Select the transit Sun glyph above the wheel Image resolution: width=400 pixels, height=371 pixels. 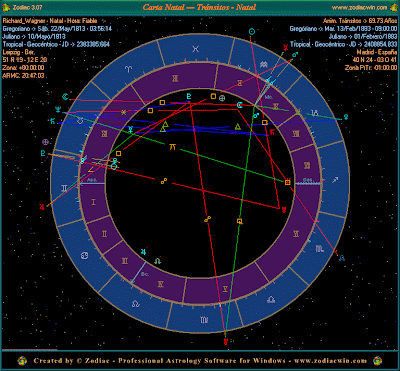252,32
